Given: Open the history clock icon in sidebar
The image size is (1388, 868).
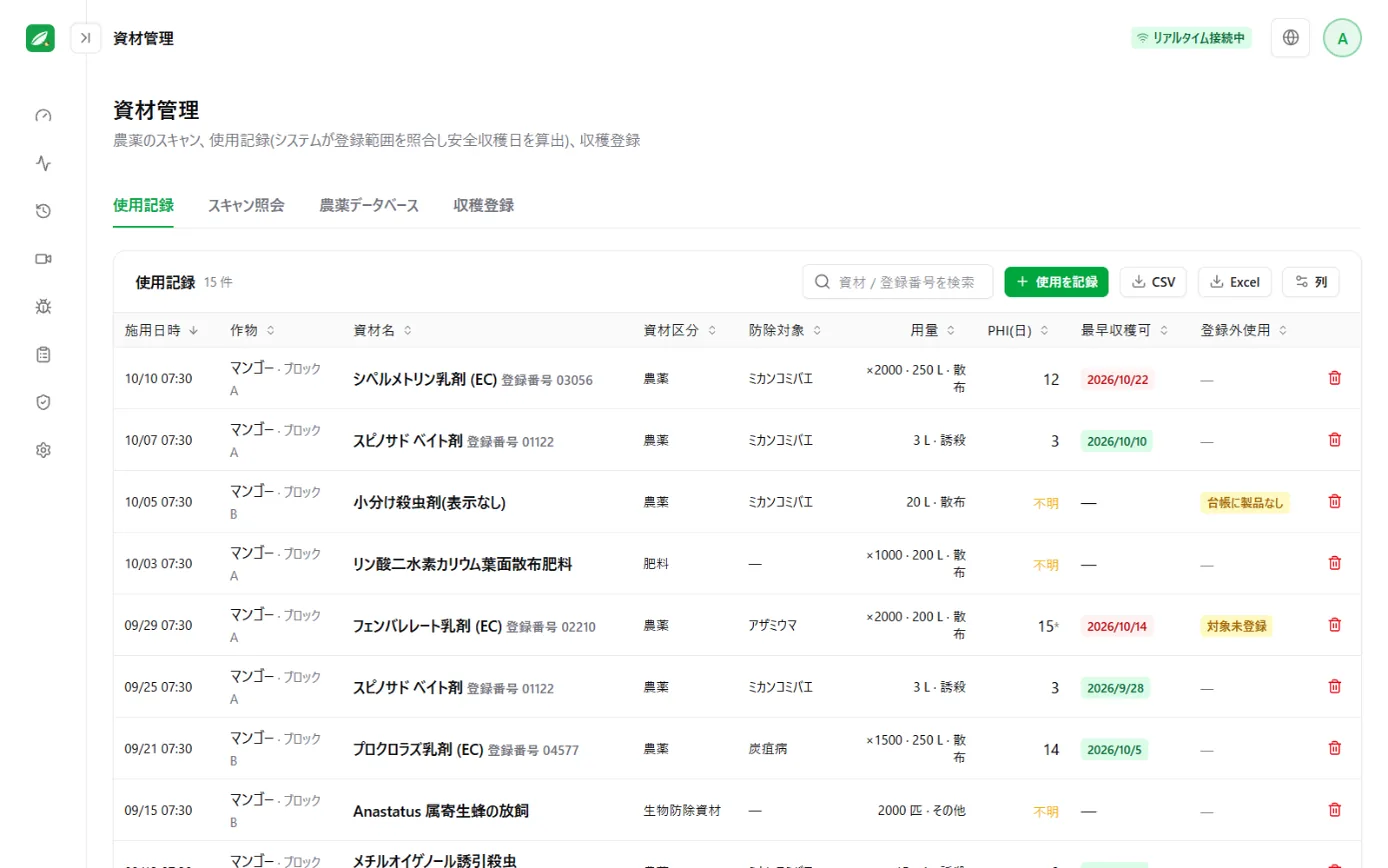Looking at the screenshot, I should point(43,211).
